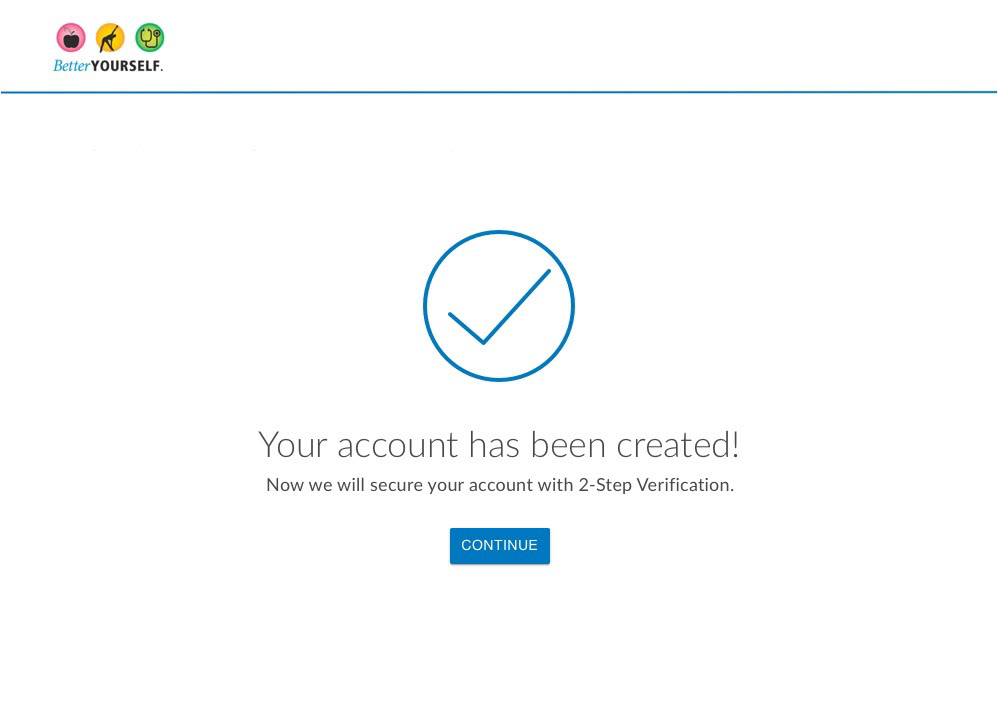Click the word 'Your' starting the heading
998x710 pixels.
pos(293,445)
